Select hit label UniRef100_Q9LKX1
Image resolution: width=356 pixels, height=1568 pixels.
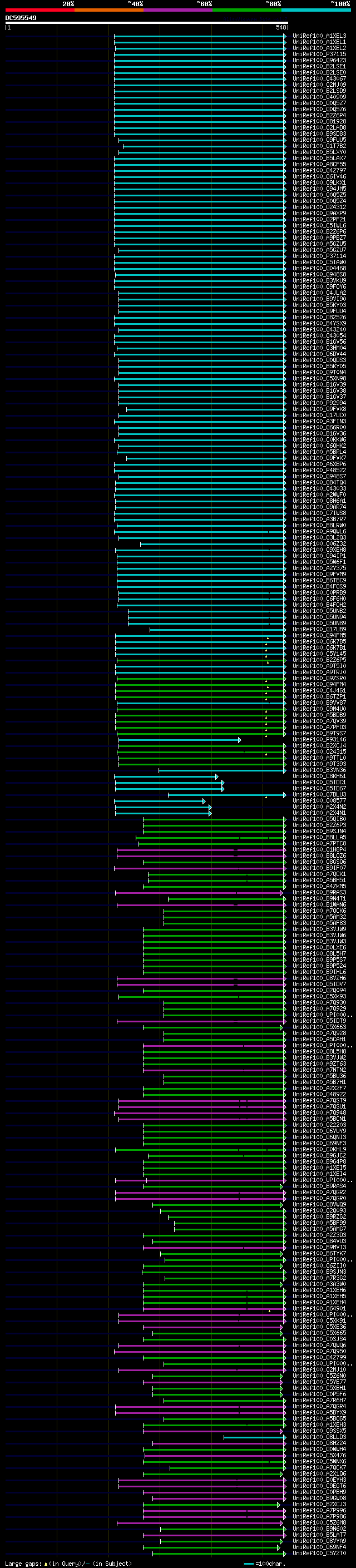click(x=319, y=182)
